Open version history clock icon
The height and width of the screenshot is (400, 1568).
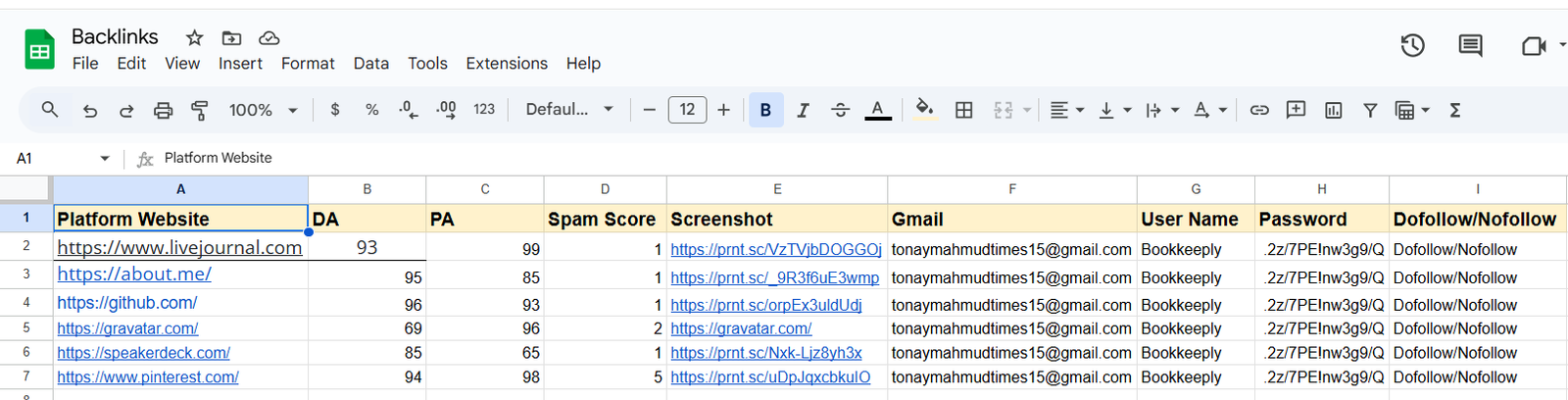pos(1412,45)
